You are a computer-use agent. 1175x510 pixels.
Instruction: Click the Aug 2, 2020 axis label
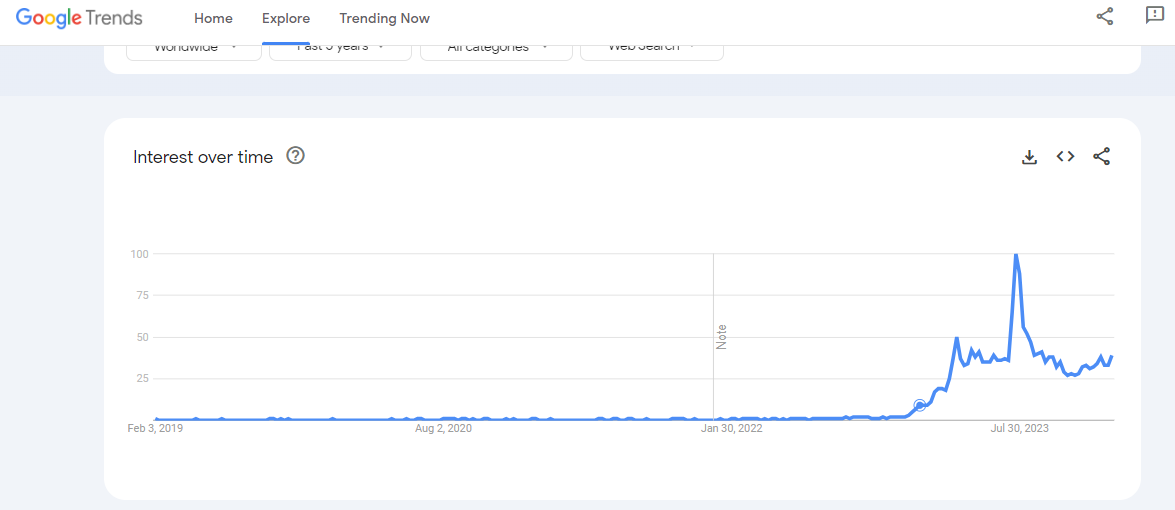pos(443,429)
